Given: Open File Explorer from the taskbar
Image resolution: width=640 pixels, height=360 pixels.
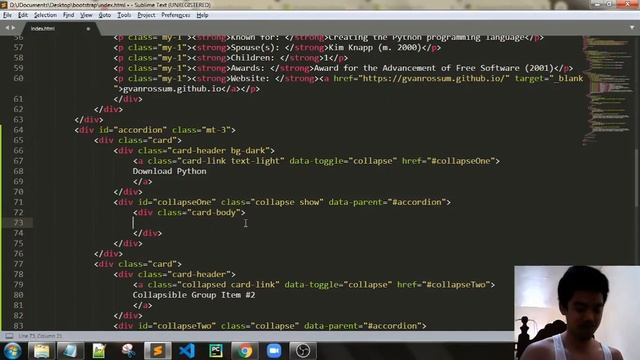Looking at the screenshot, I should pyautogui.click(x=42, y=351).
